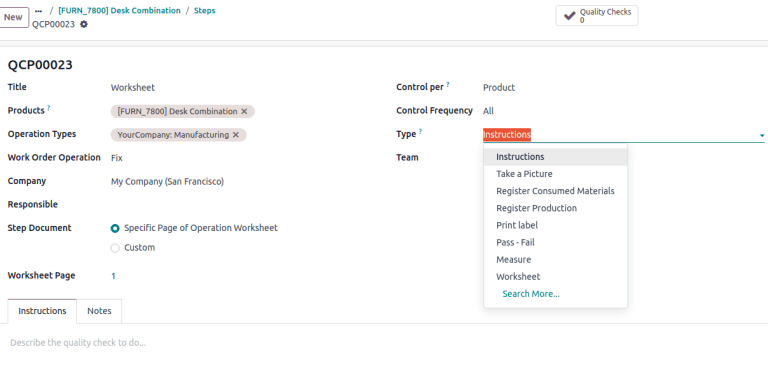768x368 pixels.
Task: Switch to the Instructions tab
Action: coord(42,311)
